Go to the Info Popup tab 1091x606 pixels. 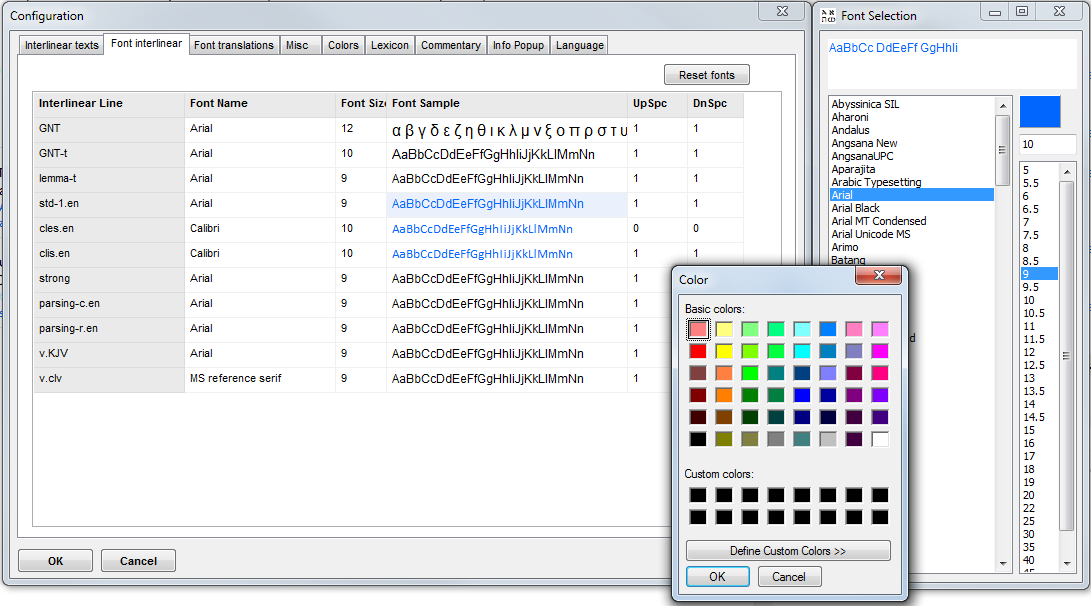517,45
